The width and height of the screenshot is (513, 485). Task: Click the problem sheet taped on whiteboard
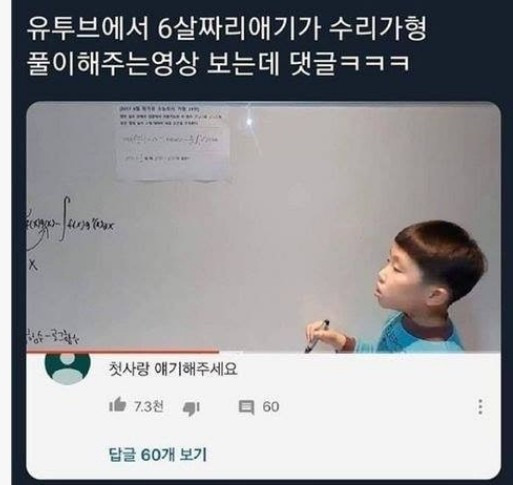172,143
